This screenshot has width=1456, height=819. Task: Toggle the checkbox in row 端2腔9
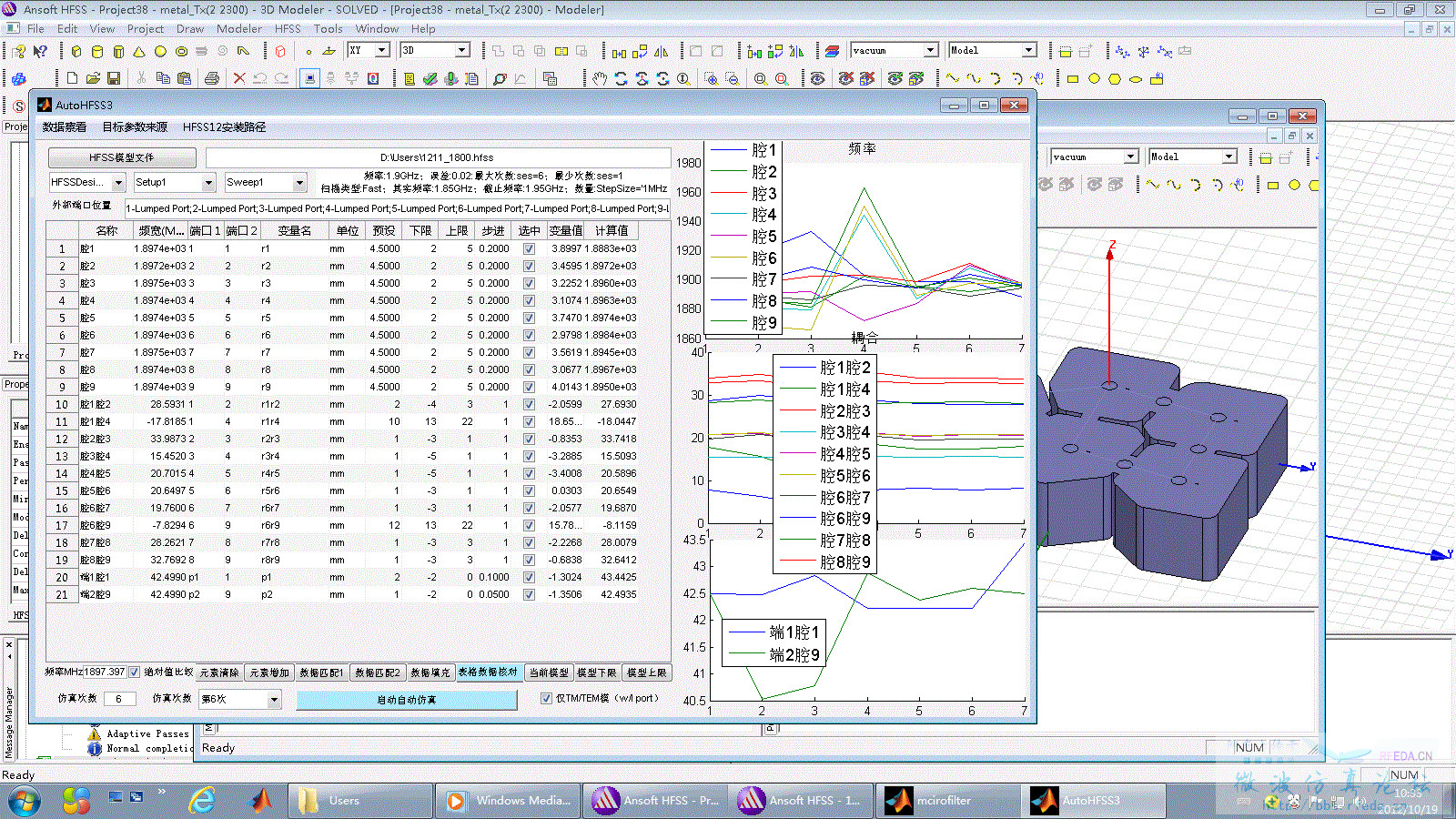click(529, 594)
